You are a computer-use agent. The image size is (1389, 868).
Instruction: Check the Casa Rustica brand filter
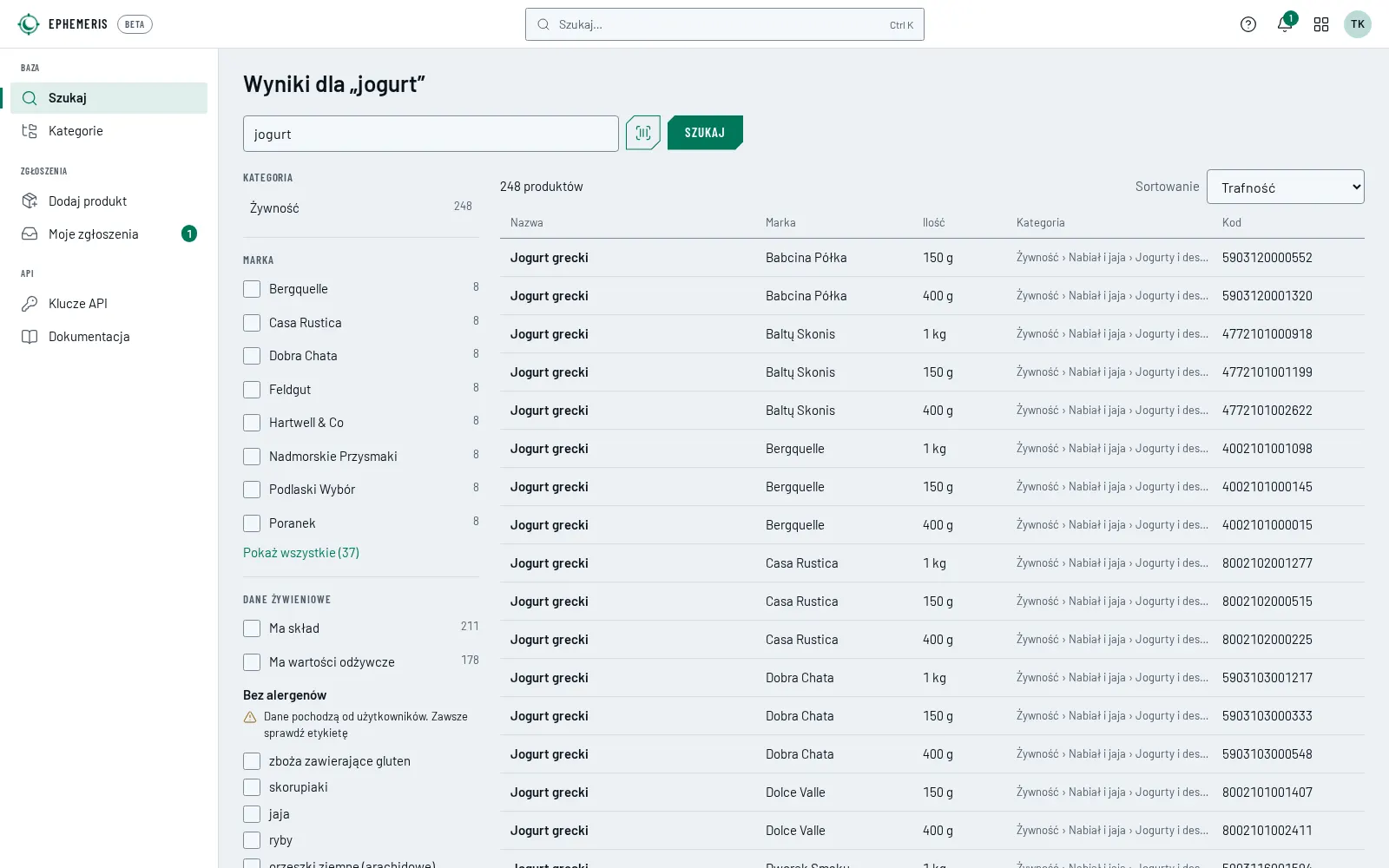(252, 323)
